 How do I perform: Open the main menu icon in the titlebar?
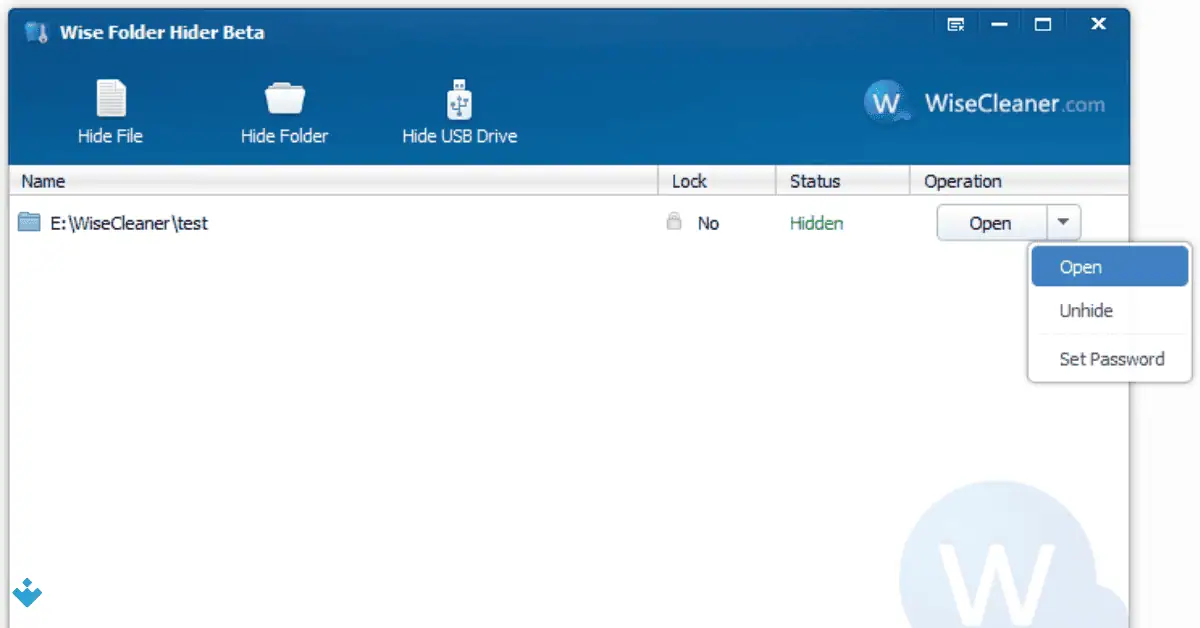point(954,22)
